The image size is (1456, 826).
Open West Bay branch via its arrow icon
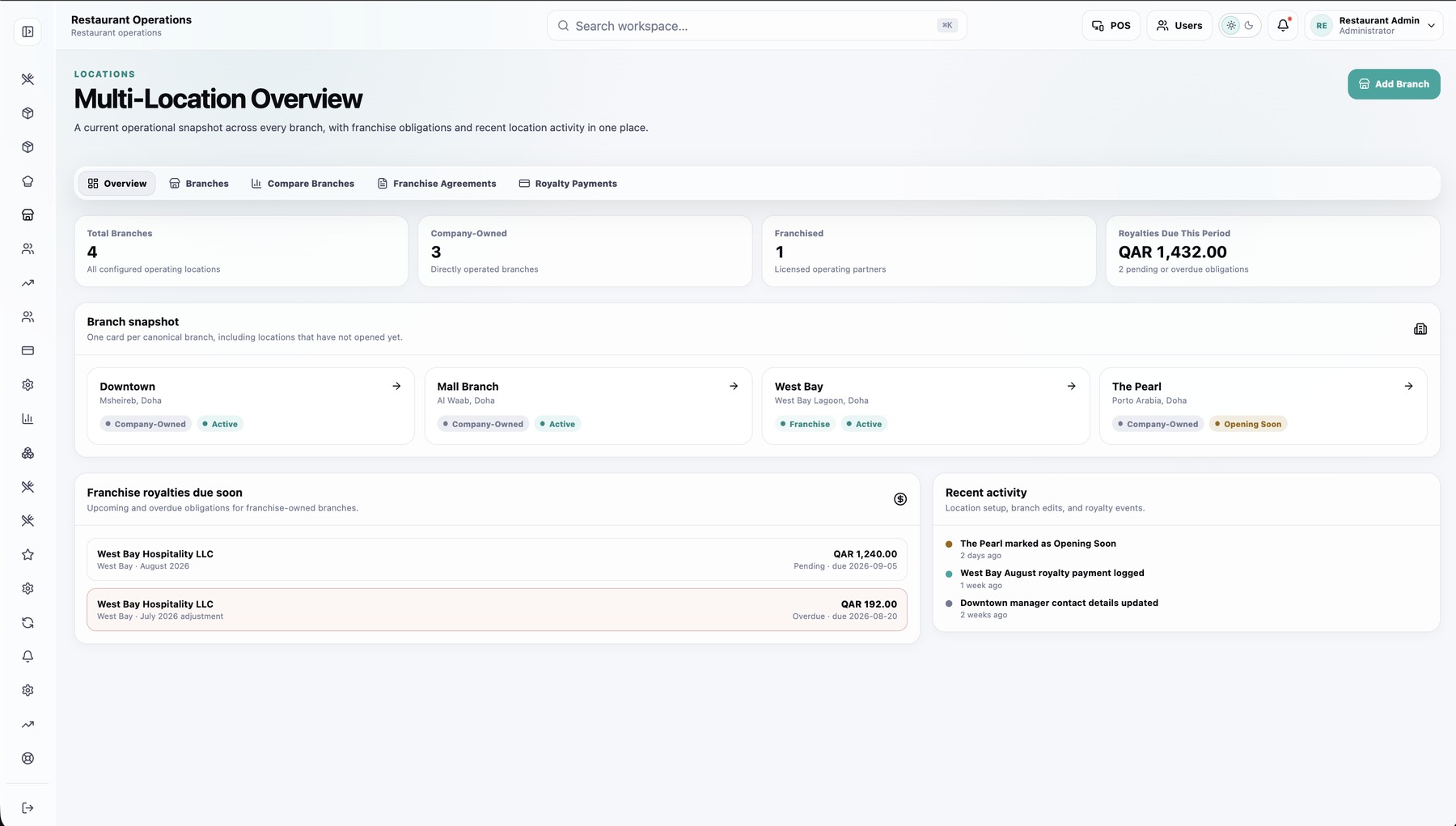click(x=1071, y=387)
